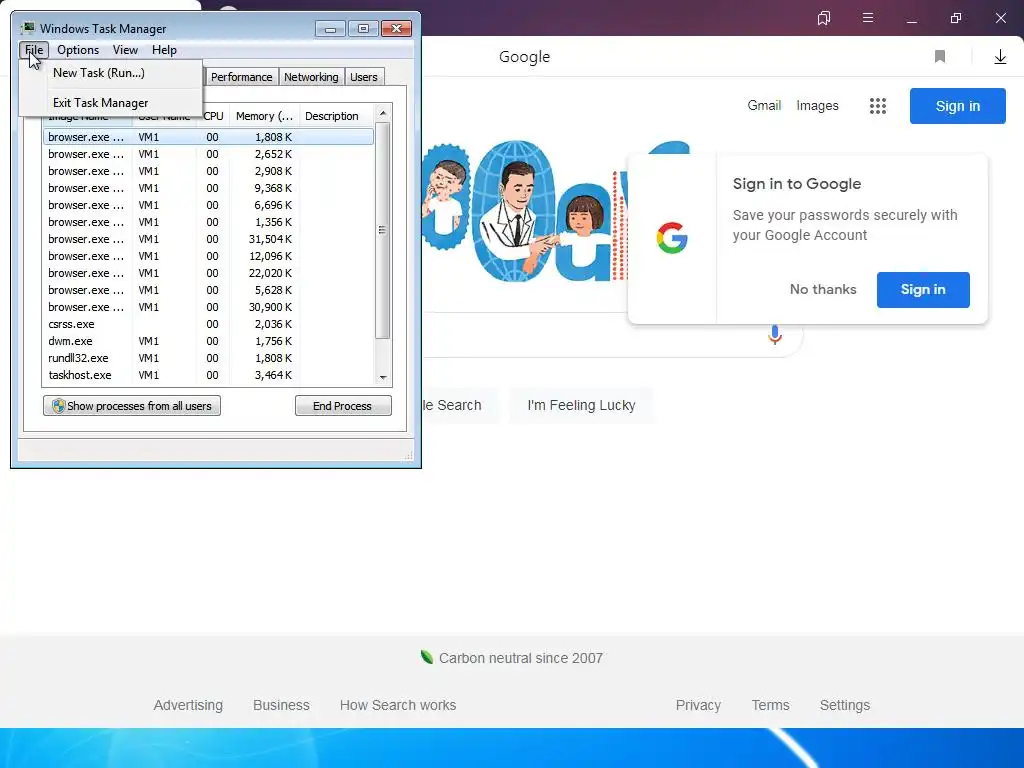This screenshot has width=1024, height=768.
Task: Click the Google page title in address bar
Action: point(524,57)
